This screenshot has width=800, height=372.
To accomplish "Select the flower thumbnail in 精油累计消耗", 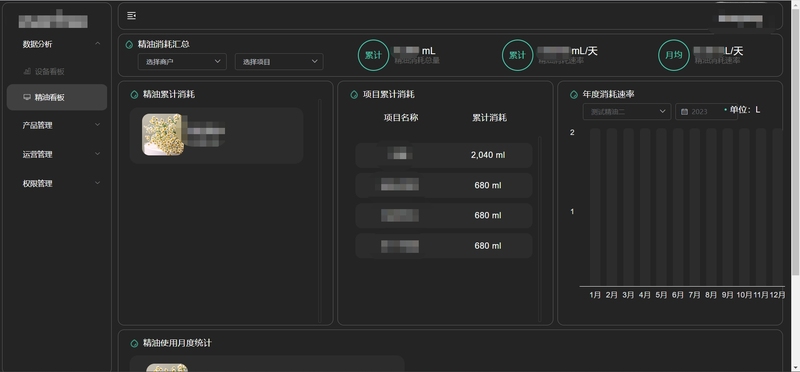I will point(163,135).
